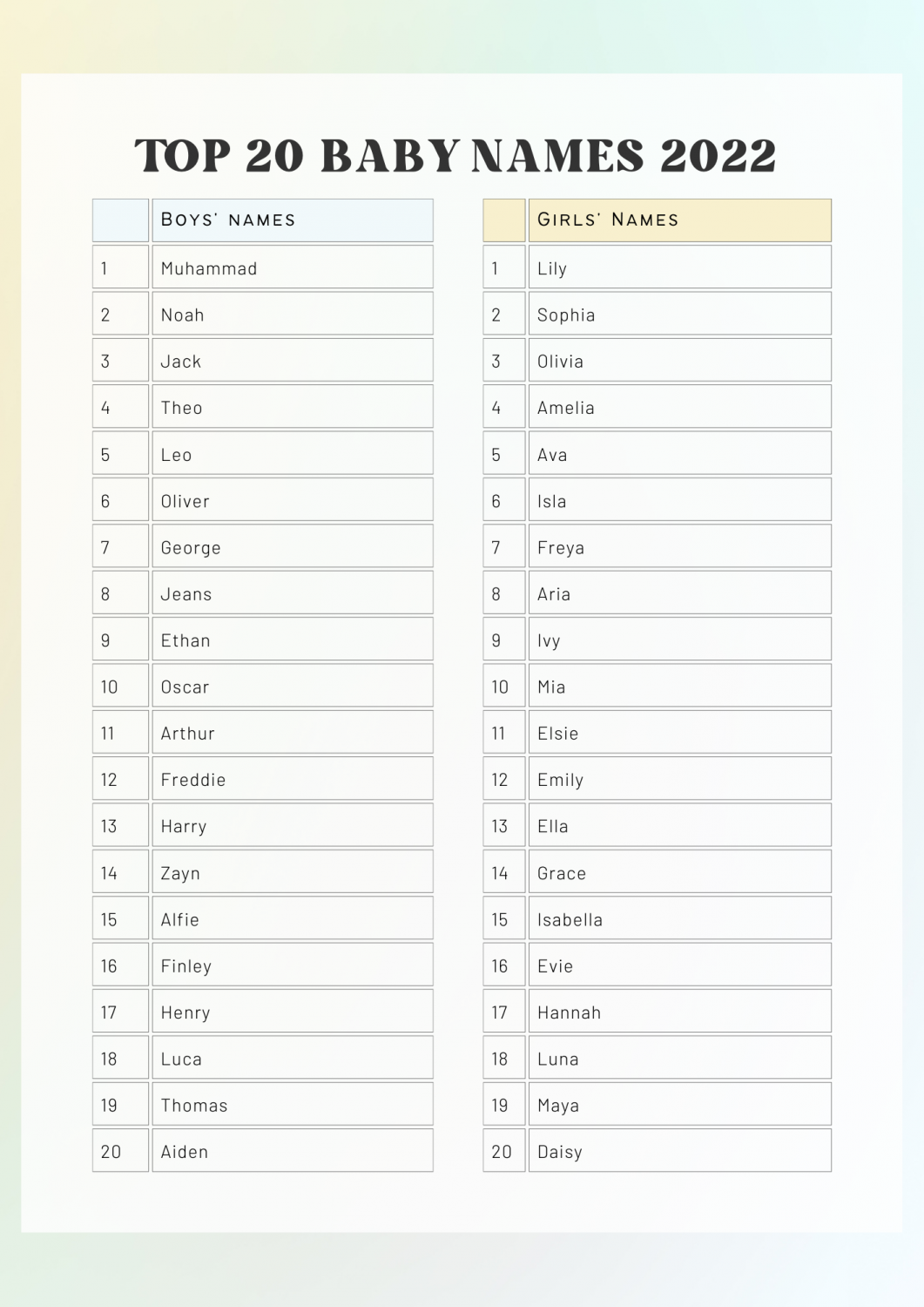Select the Sophia cell
The height and width of the screenshot is (1307, 924).
[680, 314]
